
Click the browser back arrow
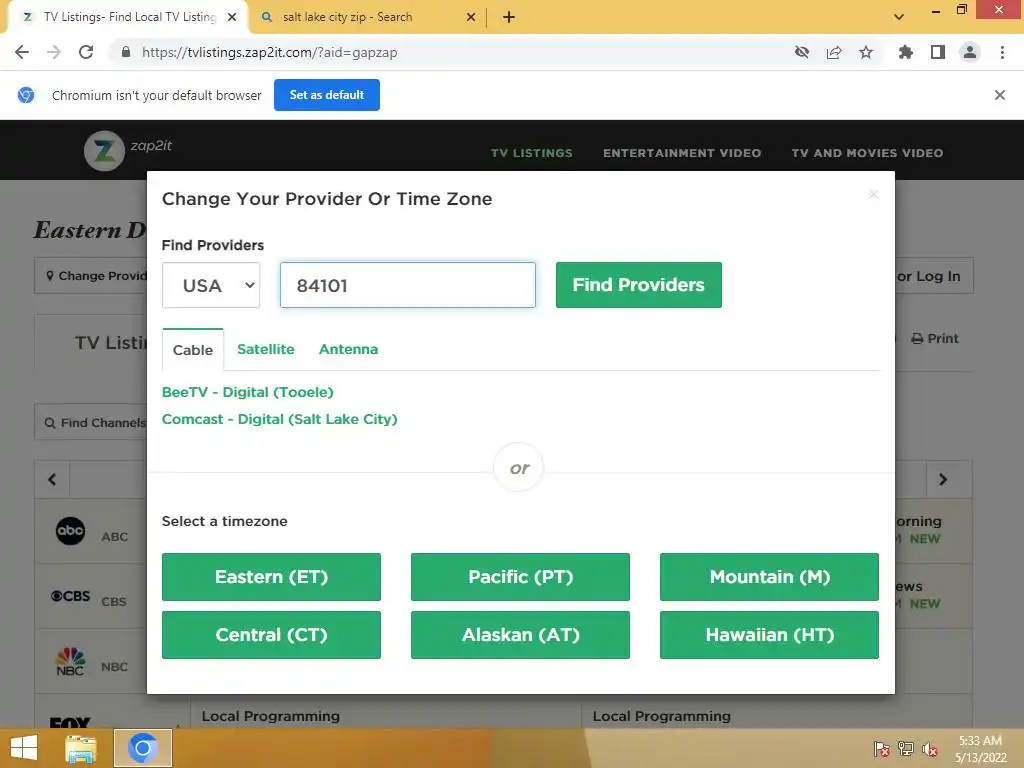22,52
